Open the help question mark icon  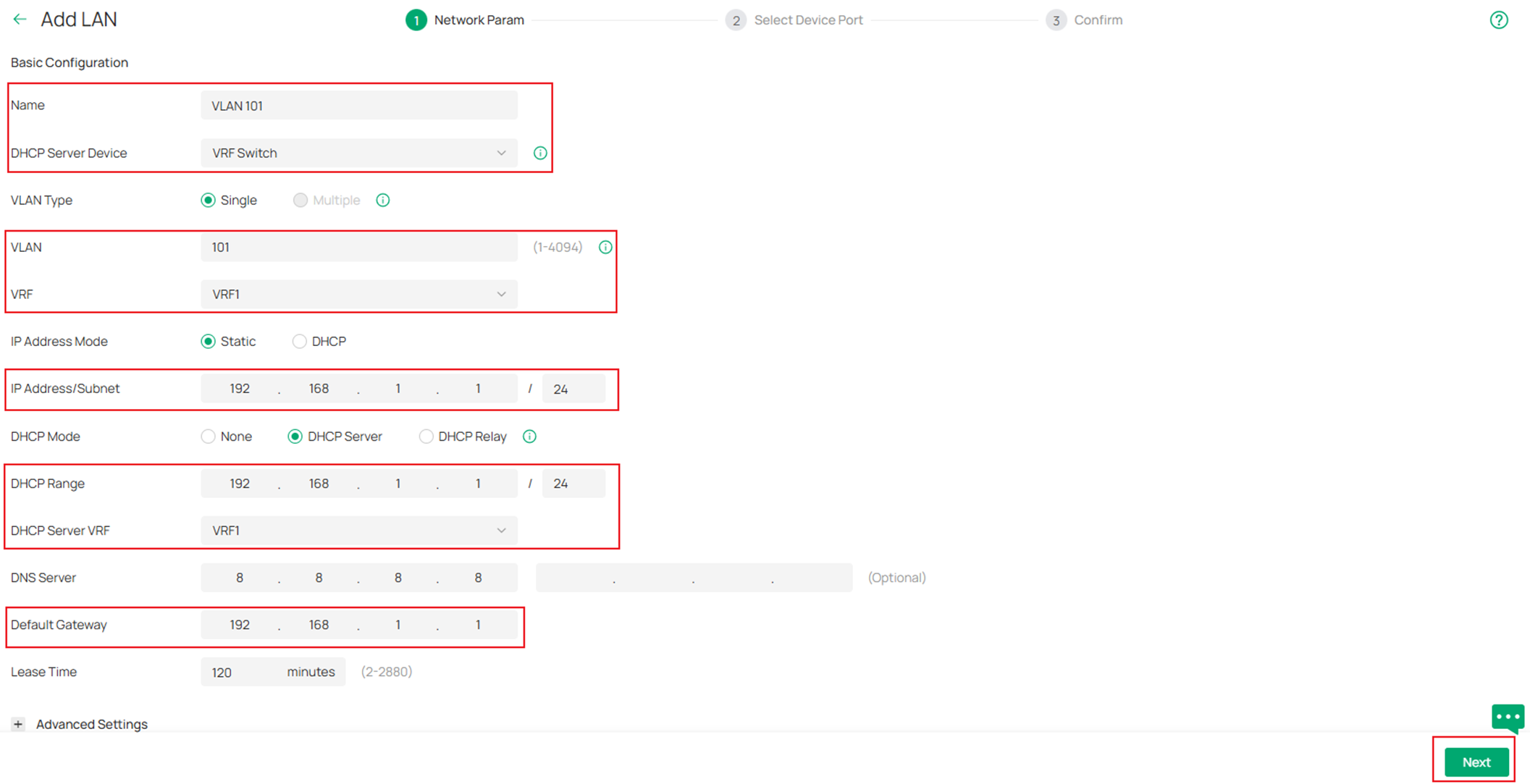(x=1498, y=20)
